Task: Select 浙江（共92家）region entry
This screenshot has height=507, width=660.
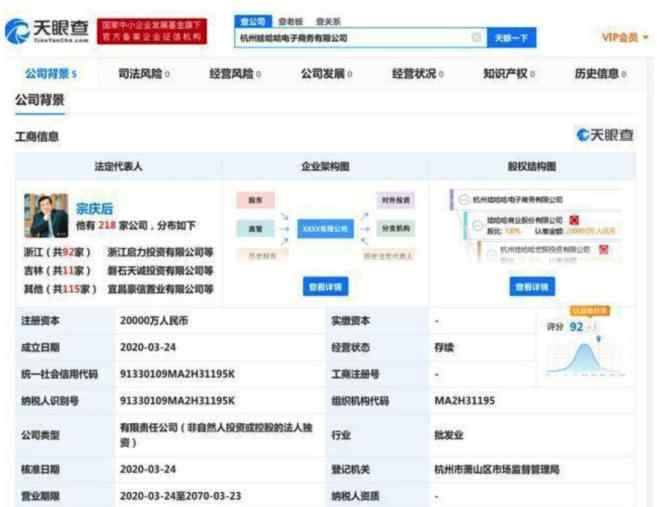Action: (x=57, y=252)
